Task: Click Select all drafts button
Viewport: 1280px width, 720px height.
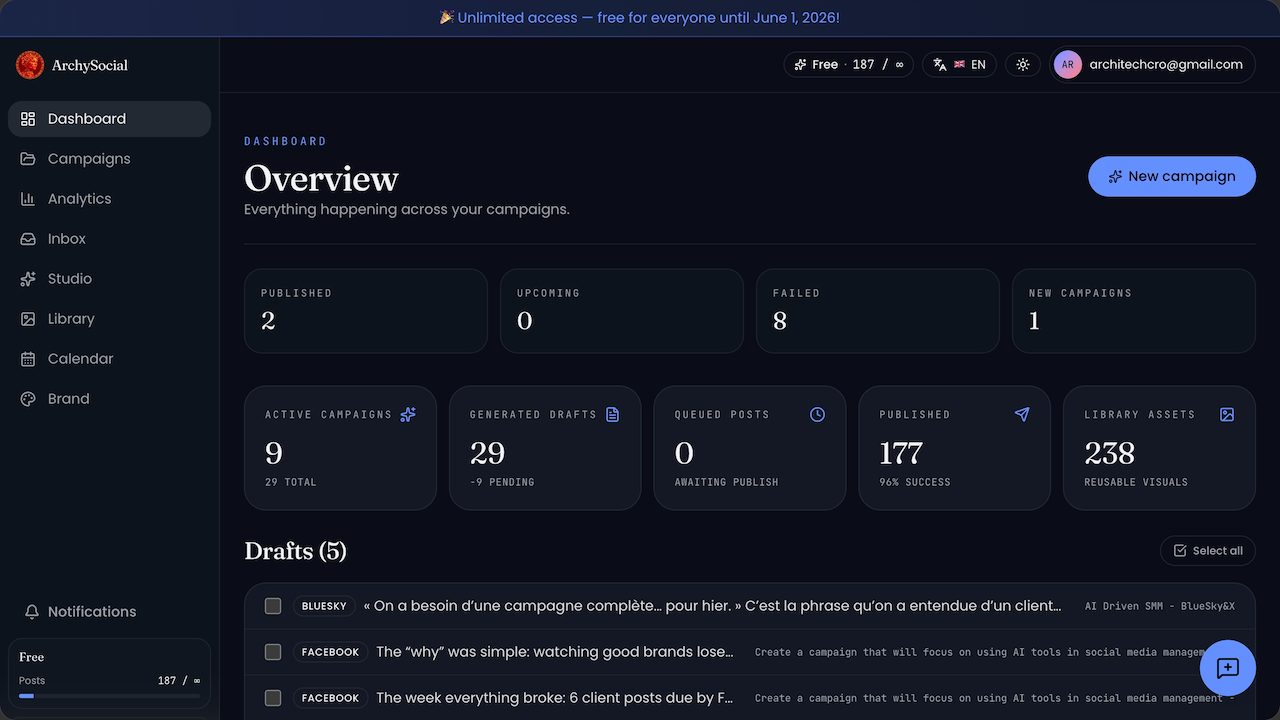Action: 1208,551
